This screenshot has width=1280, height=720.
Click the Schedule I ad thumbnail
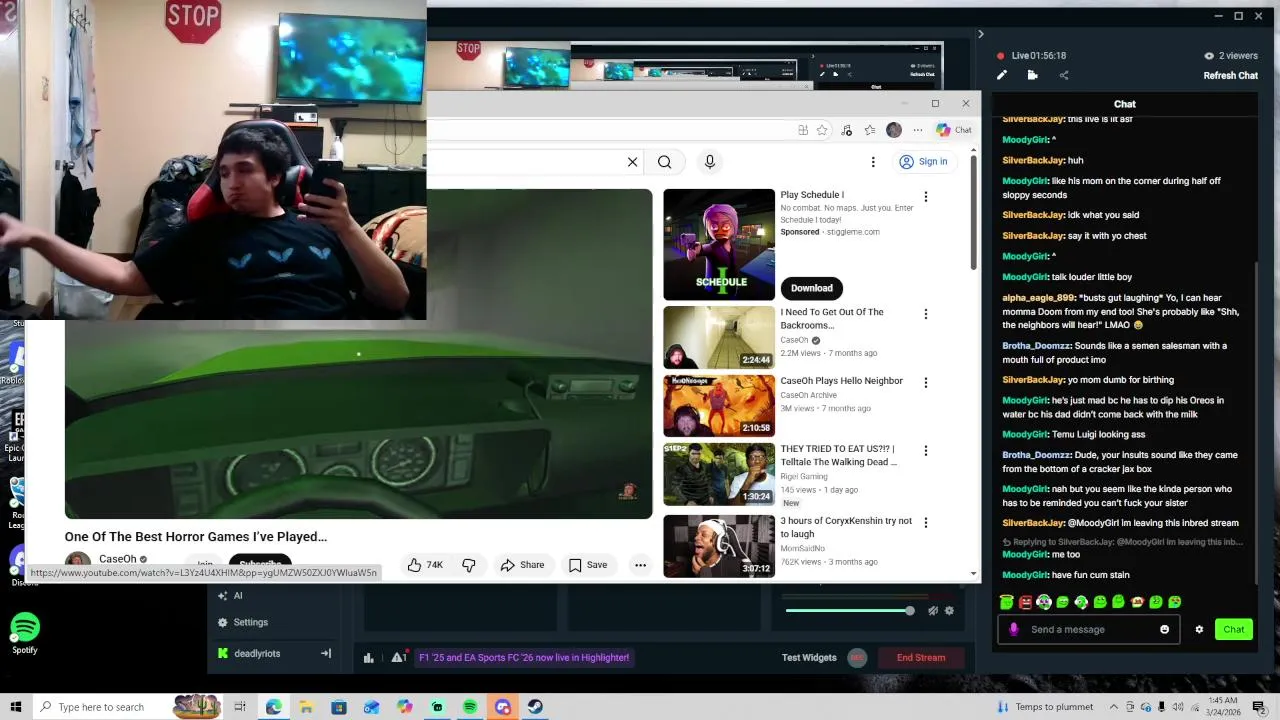tap(719, 244)
